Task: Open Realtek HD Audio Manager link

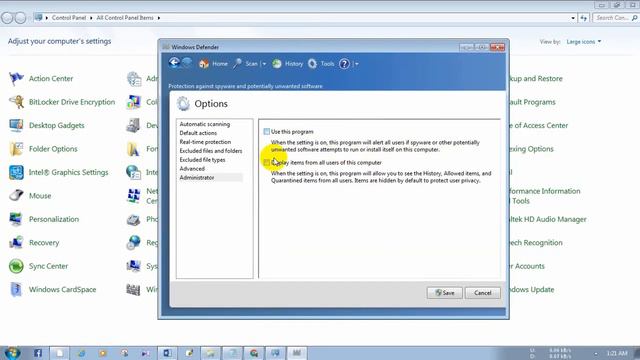Action: [x=548, y=219]
